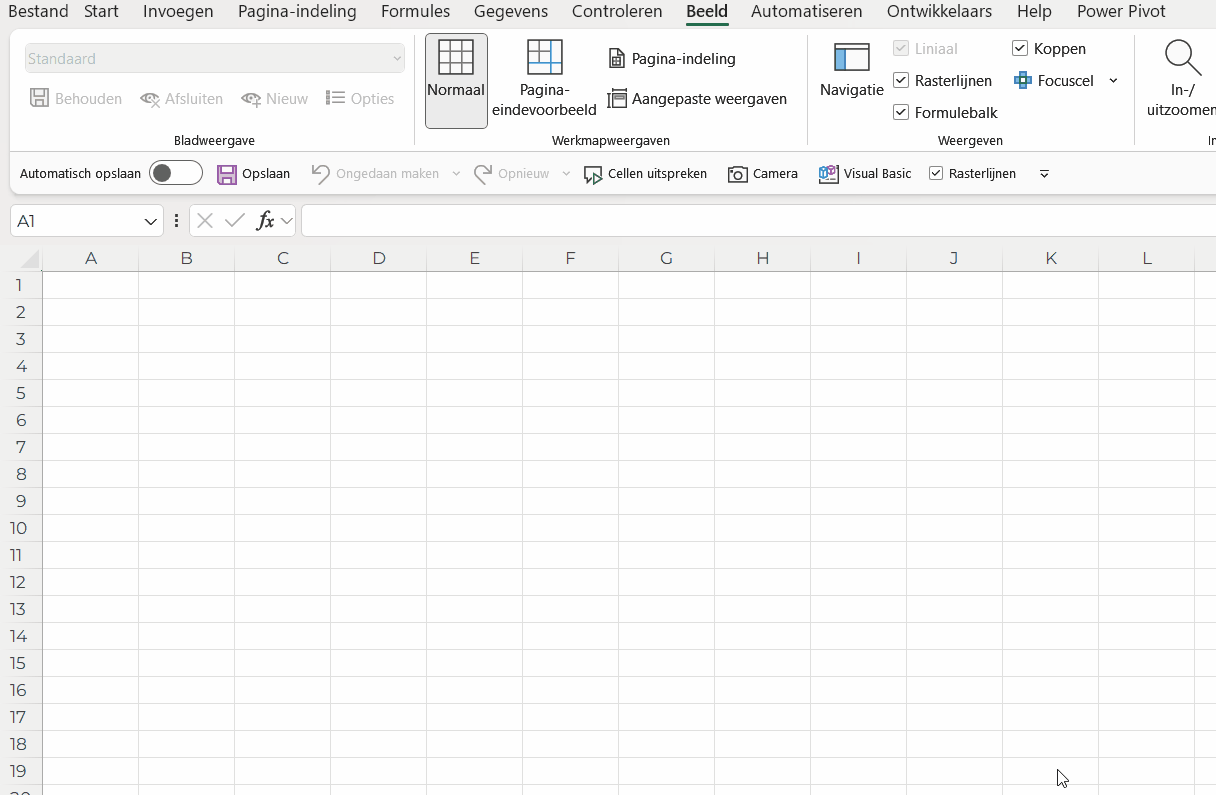Click the Aangepaste weergaven icon
Screen dimensions: 1216x795
tap(619, 99)
